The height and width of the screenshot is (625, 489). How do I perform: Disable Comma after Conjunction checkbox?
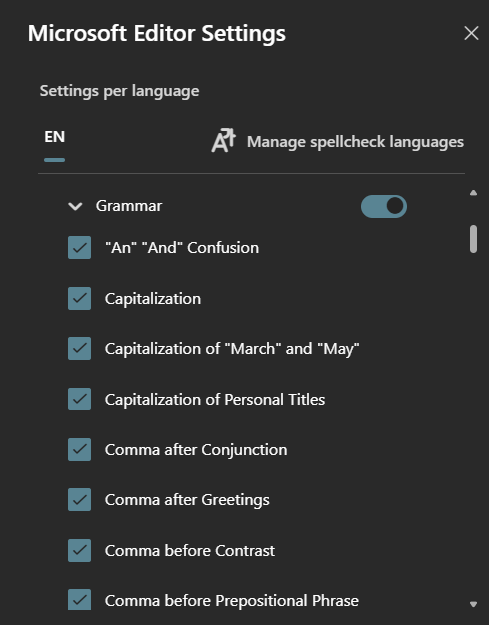(79, 449)
